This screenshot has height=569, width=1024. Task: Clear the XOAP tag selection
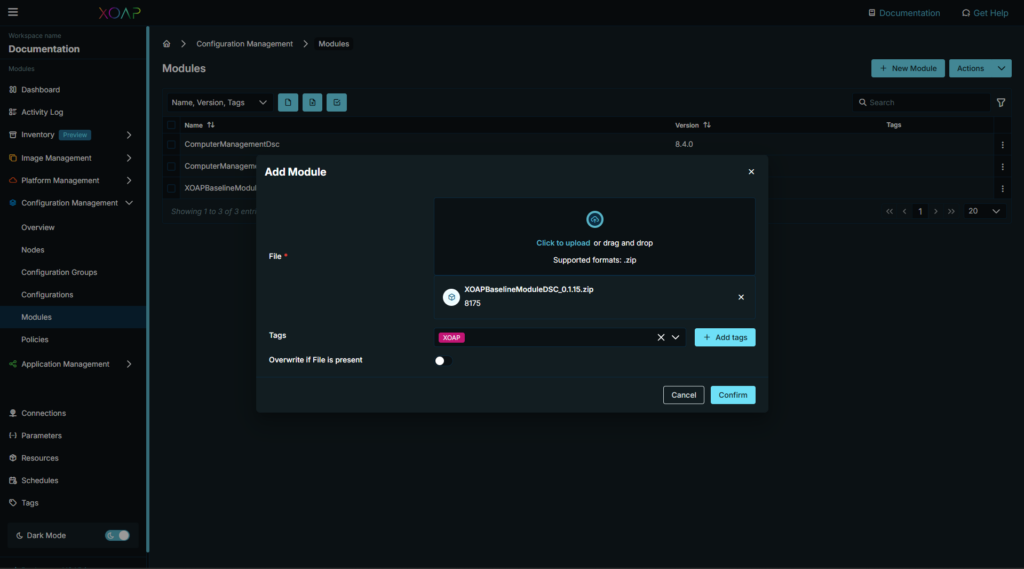coord(660,338)
